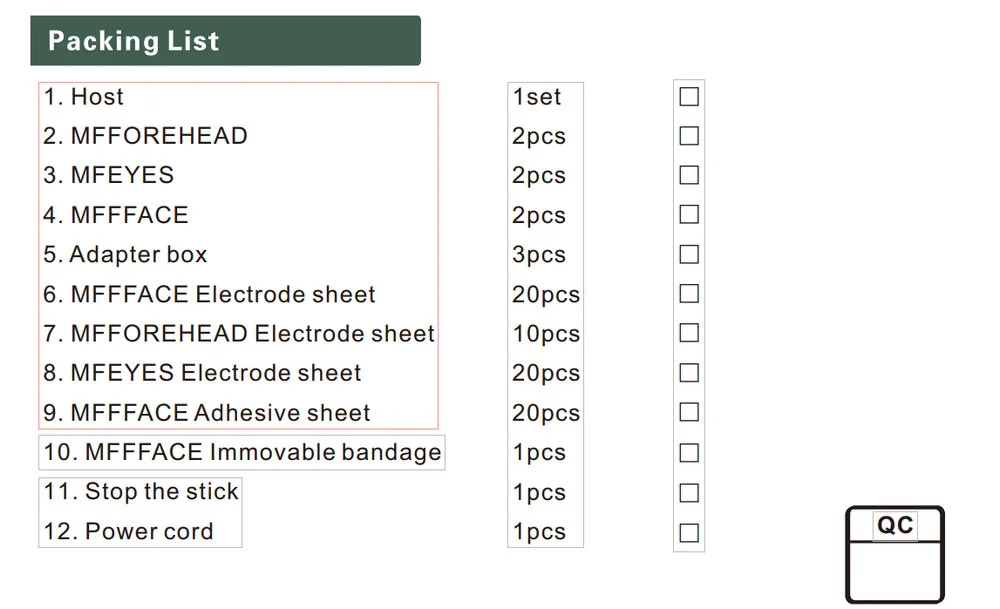Click '10. MFFFACE Immovable bandage' text

click(x=242, y=452)
